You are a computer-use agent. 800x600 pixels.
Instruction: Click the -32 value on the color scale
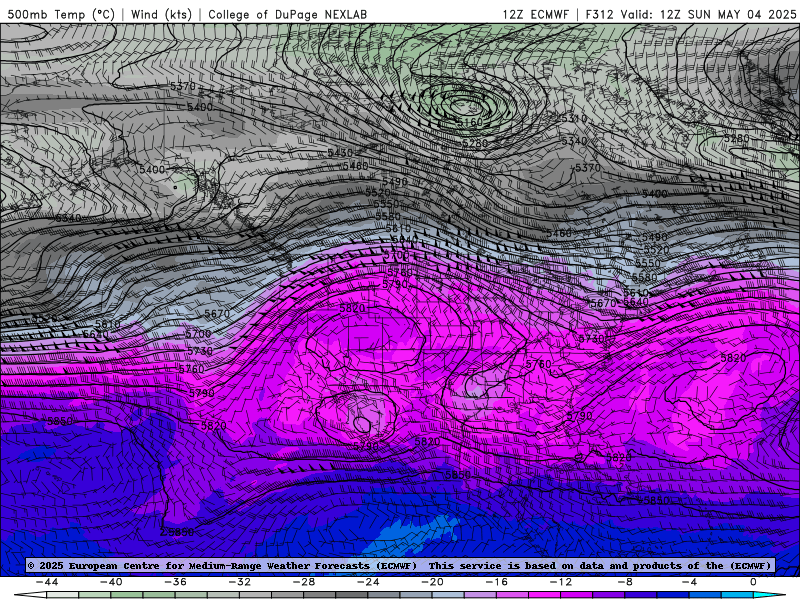point(239,582)
